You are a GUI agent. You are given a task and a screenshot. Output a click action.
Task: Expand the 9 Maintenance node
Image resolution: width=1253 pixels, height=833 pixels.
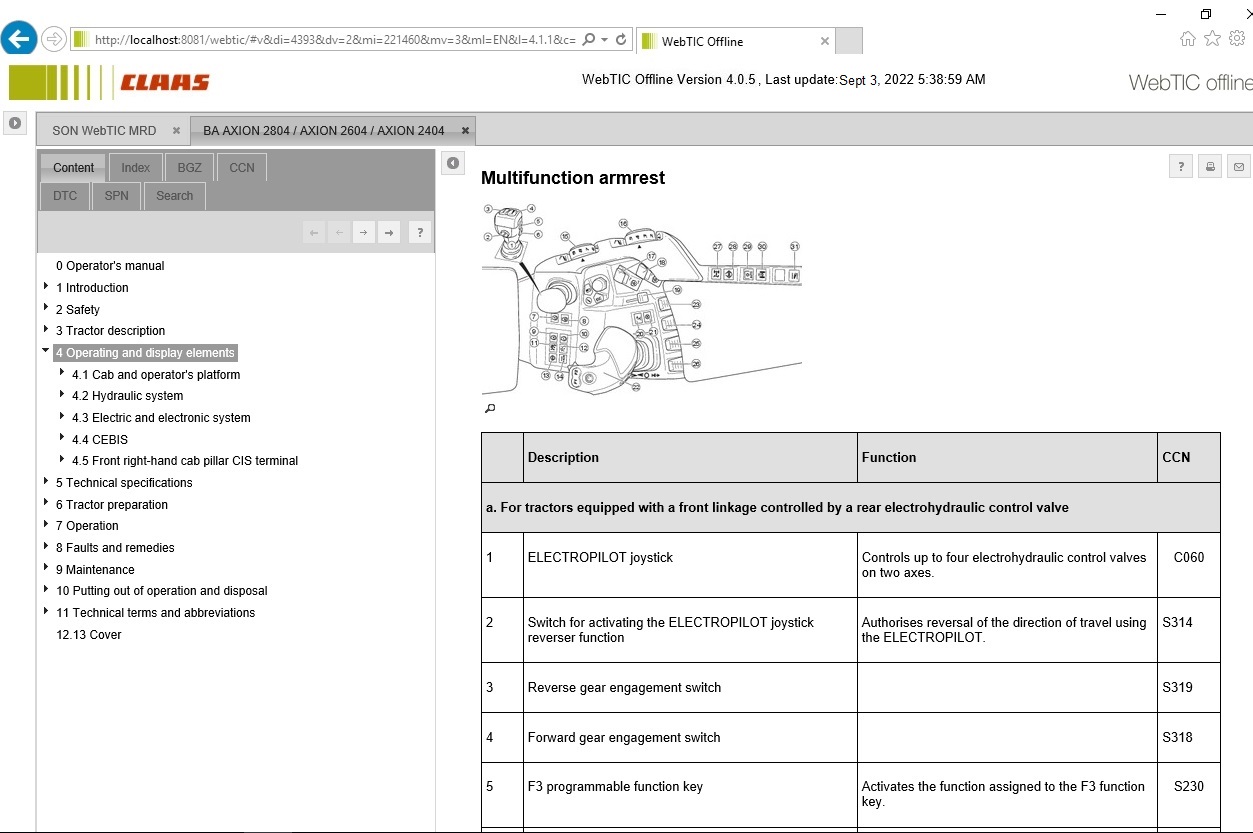pyautogui.click(x=46, y=569)
